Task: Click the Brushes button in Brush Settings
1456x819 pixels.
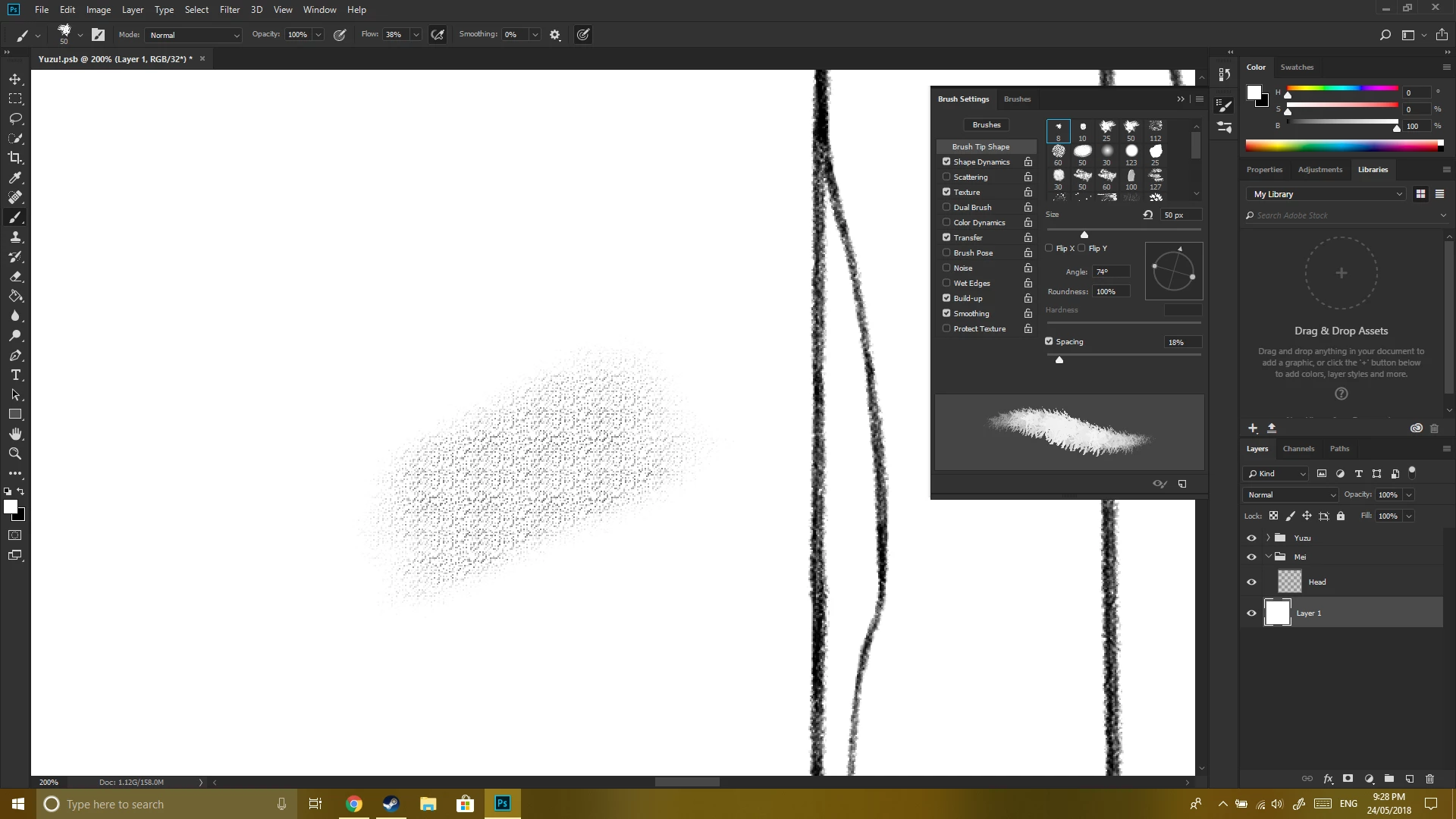Action: tap(987, 124)
